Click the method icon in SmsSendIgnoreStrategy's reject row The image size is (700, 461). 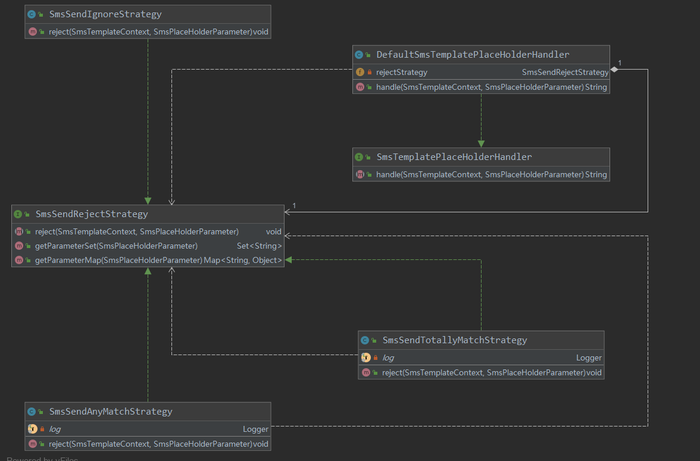tap(32, 32)
